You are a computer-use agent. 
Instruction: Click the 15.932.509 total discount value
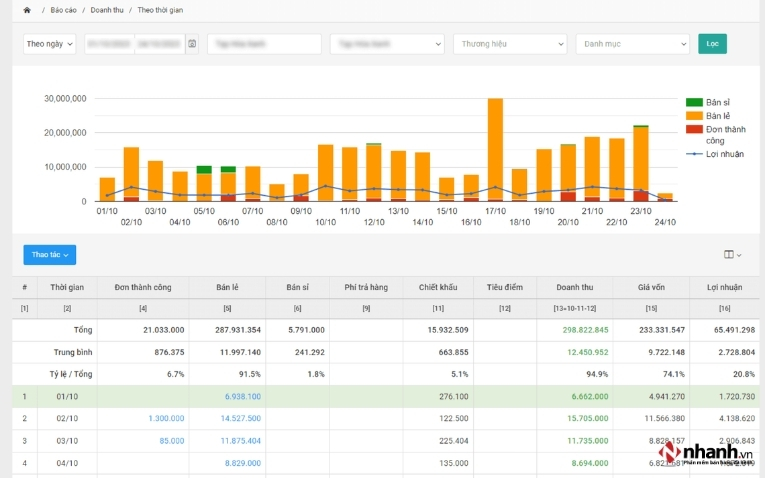tap(448, 330)
